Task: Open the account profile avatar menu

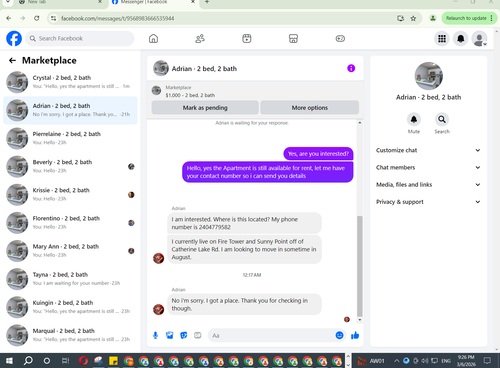Action: (x=479, y=39)
